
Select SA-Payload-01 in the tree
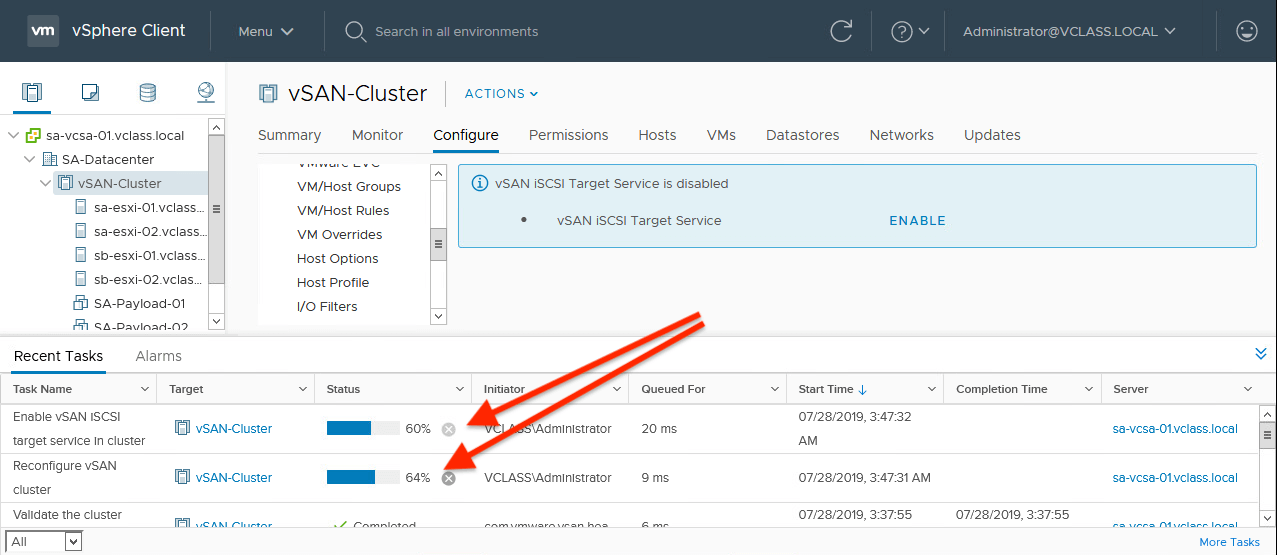[x=139, y=303]
